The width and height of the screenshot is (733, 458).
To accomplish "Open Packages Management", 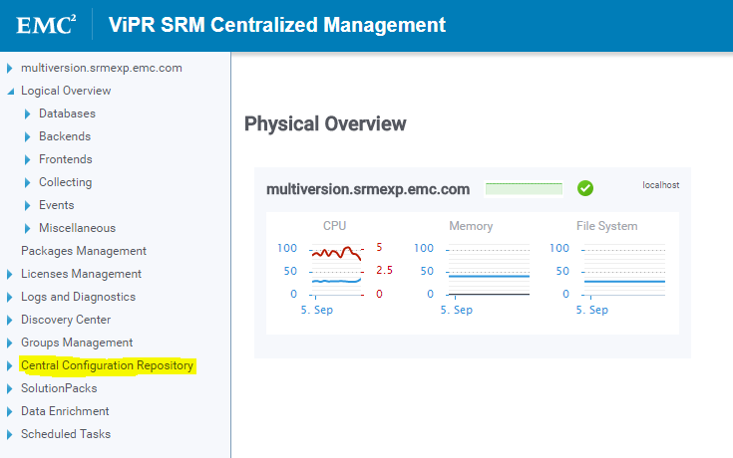I will pos(84,251).
